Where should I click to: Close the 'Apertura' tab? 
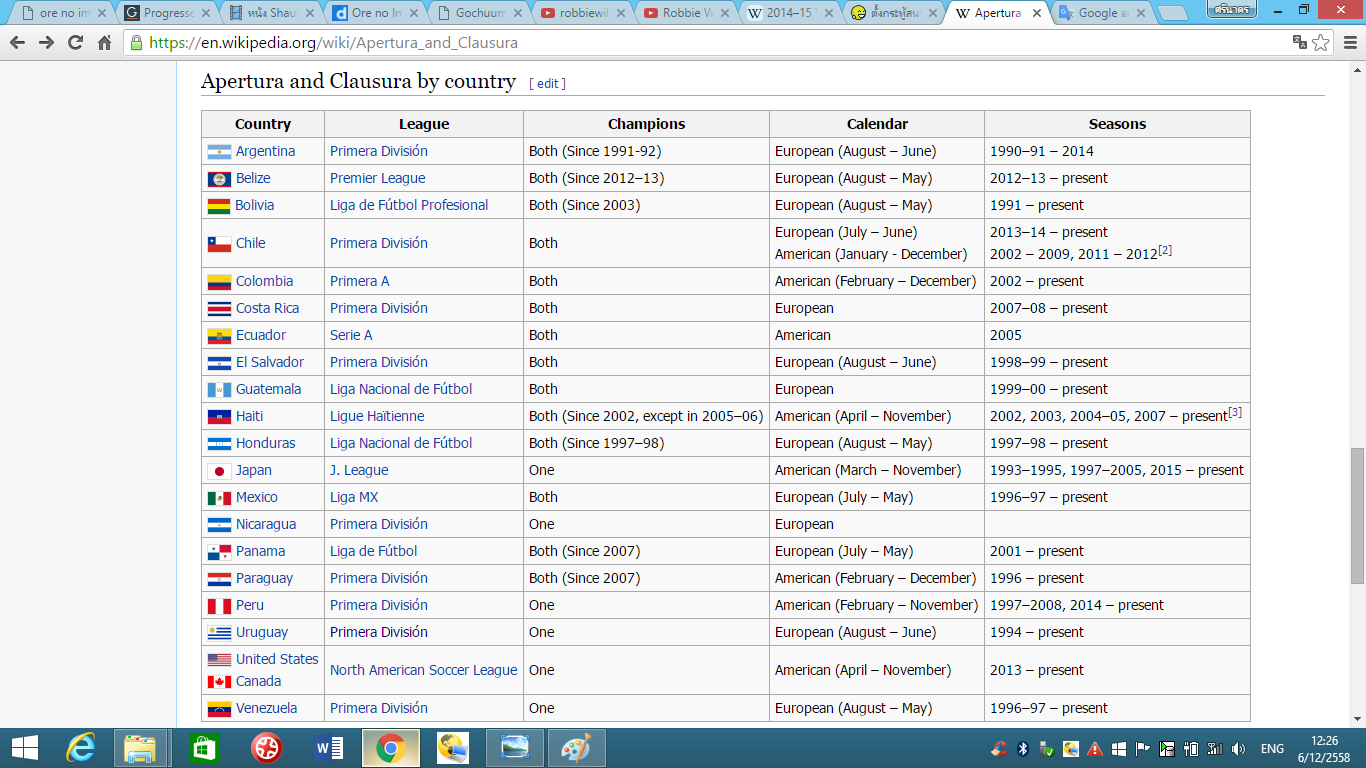(x=1036, y=13)
